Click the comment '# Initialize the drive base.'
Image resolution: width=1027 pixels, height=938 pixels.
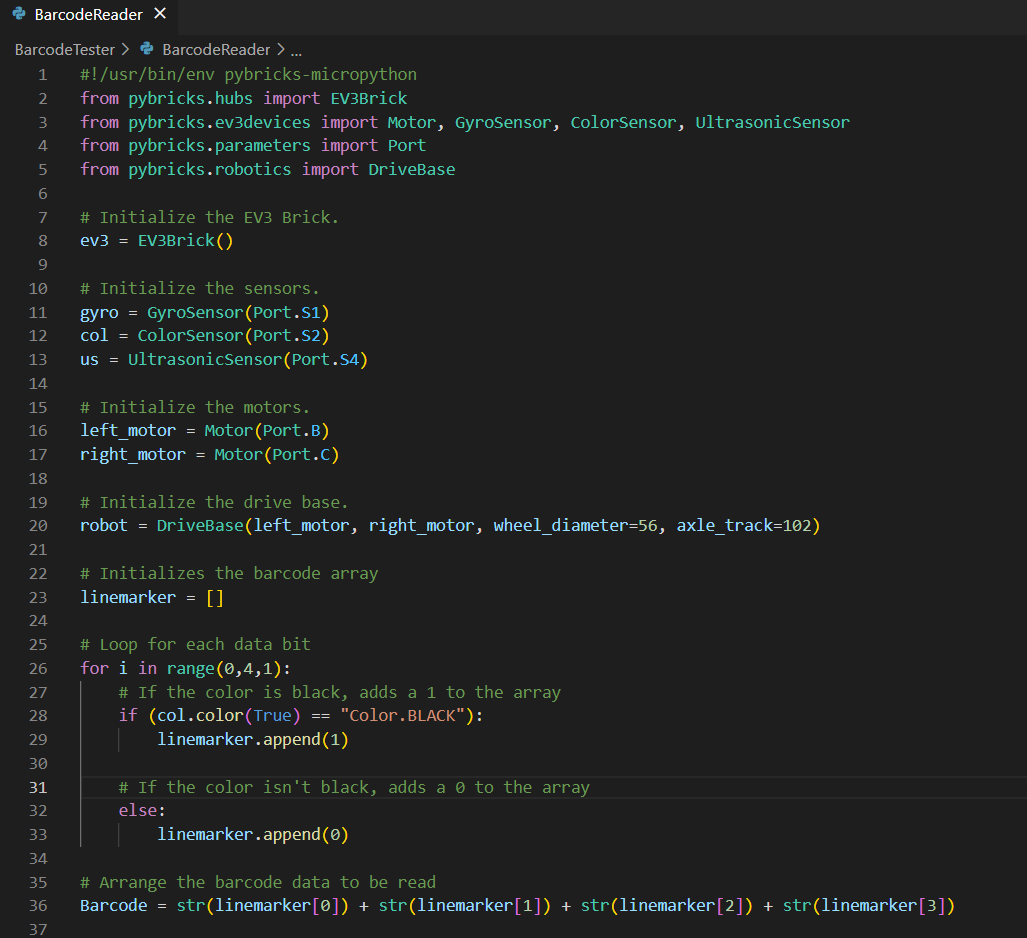coord(214,502)
